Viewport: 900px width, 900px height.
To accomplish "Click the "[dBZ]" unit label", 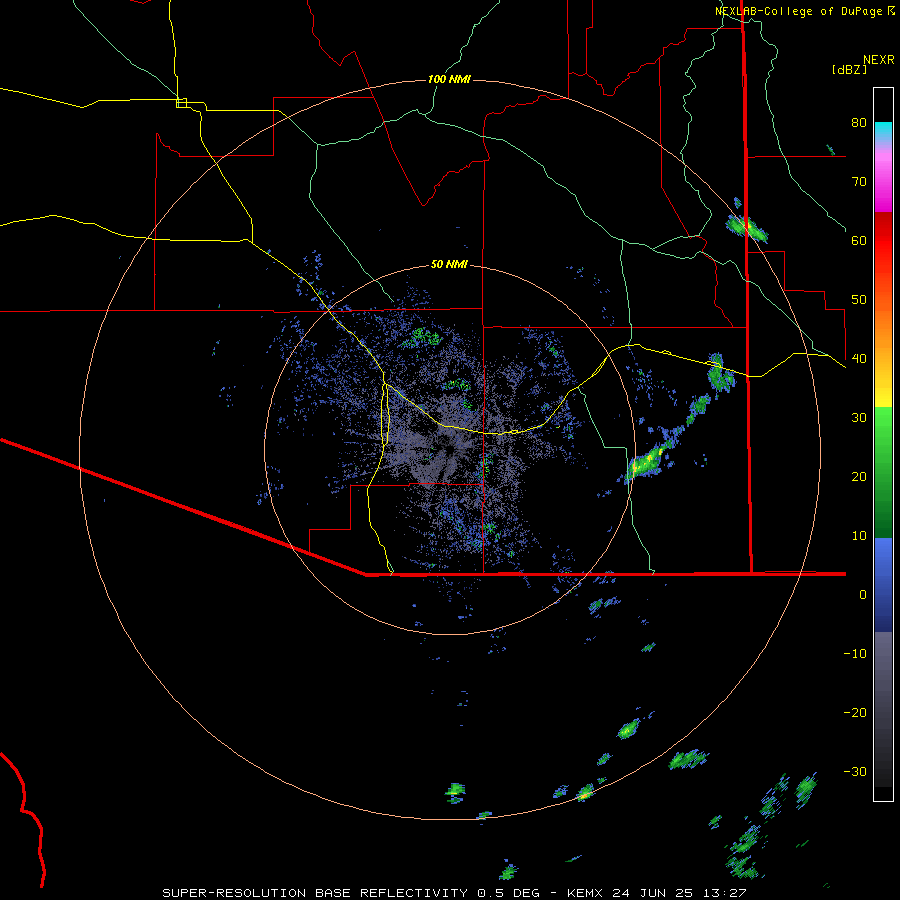I will click(x=849, y=70).
